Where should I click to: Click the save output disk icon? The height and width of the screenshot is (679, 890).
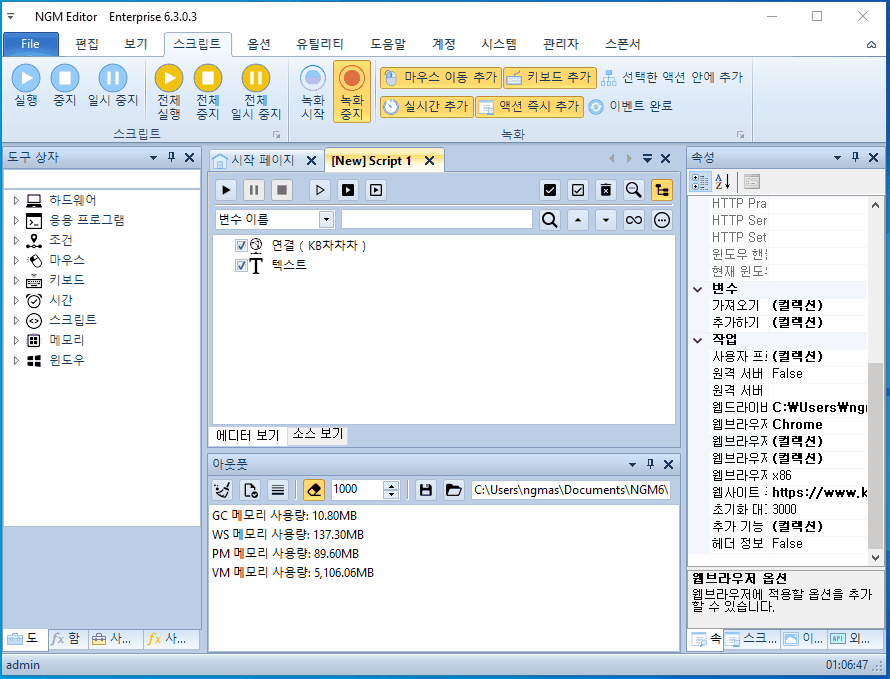click(426, 489)
